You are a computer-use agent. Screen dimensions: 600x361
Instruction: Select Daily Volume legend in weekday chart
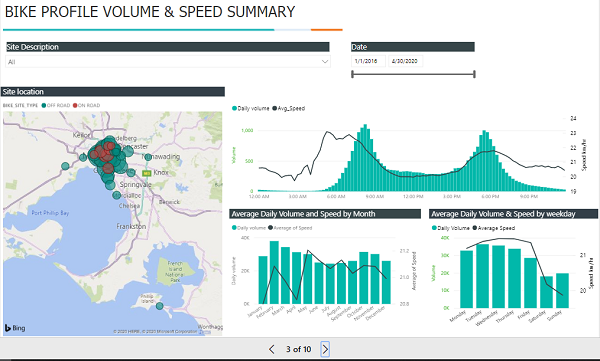pyautogui.click(x=451, y=228)
